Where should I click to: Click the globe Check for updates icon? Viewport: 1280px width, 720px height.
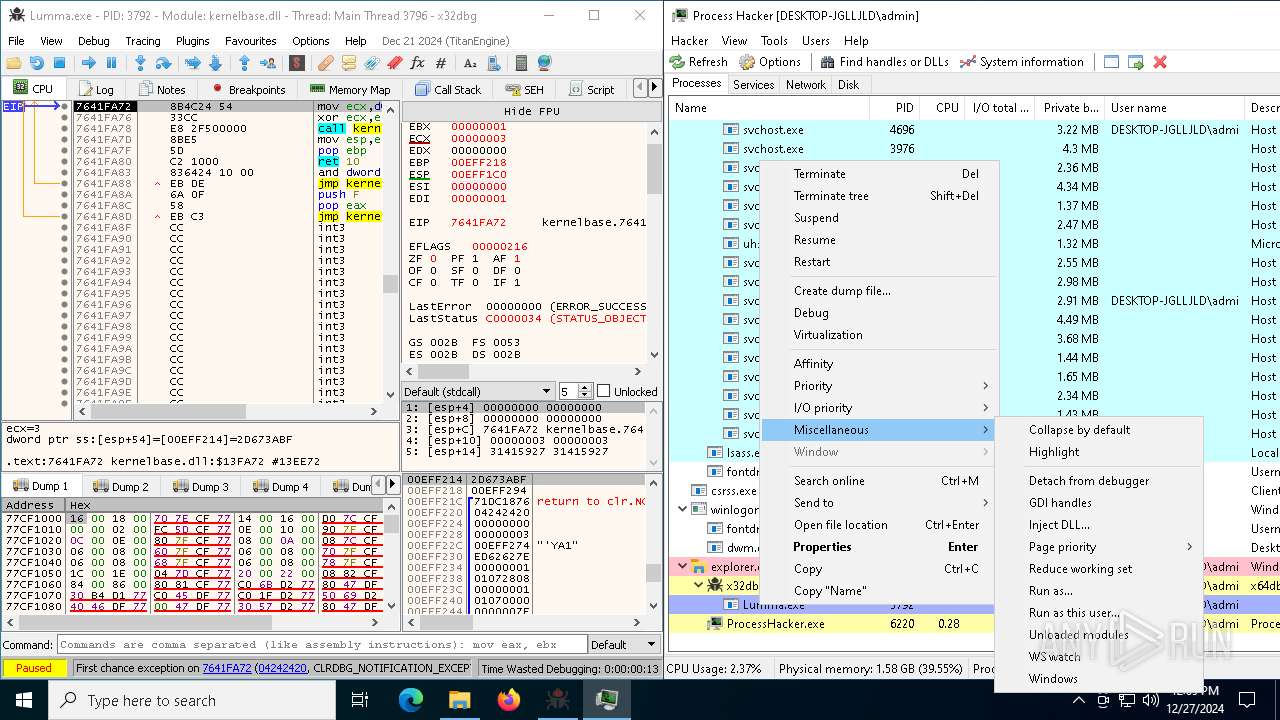(544, 63)
